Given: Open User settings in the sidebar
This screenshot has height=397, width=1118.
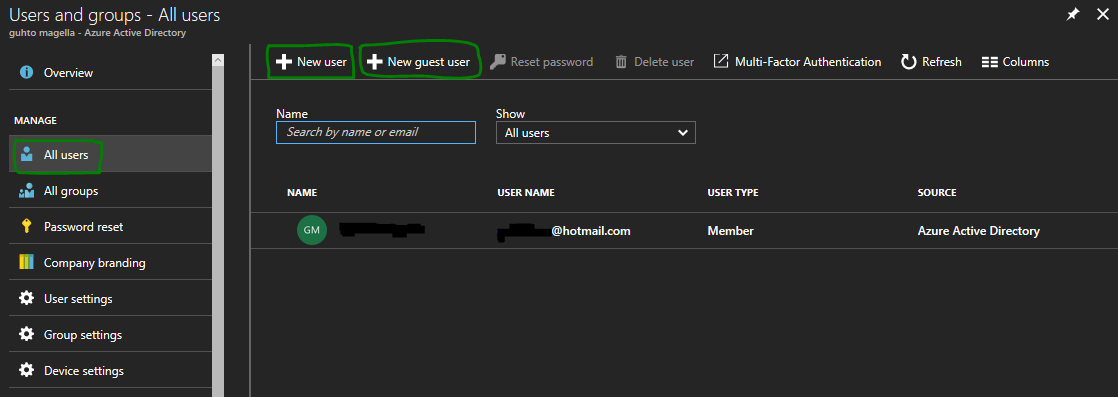Looking at the screenshot, I should [x=111, y=298].
